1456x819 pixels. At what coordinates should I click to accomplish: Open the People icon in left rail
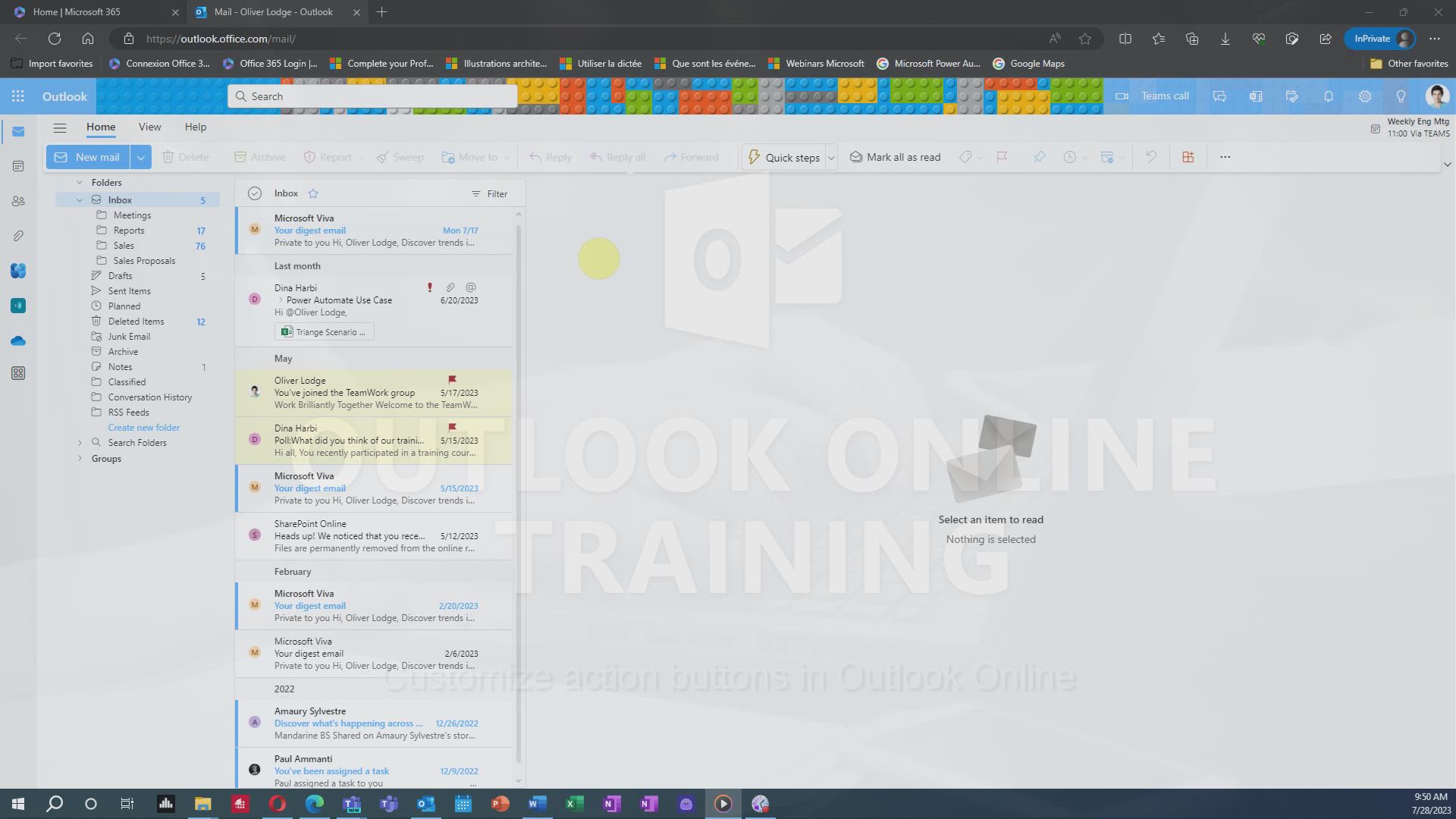coord(18,201)
